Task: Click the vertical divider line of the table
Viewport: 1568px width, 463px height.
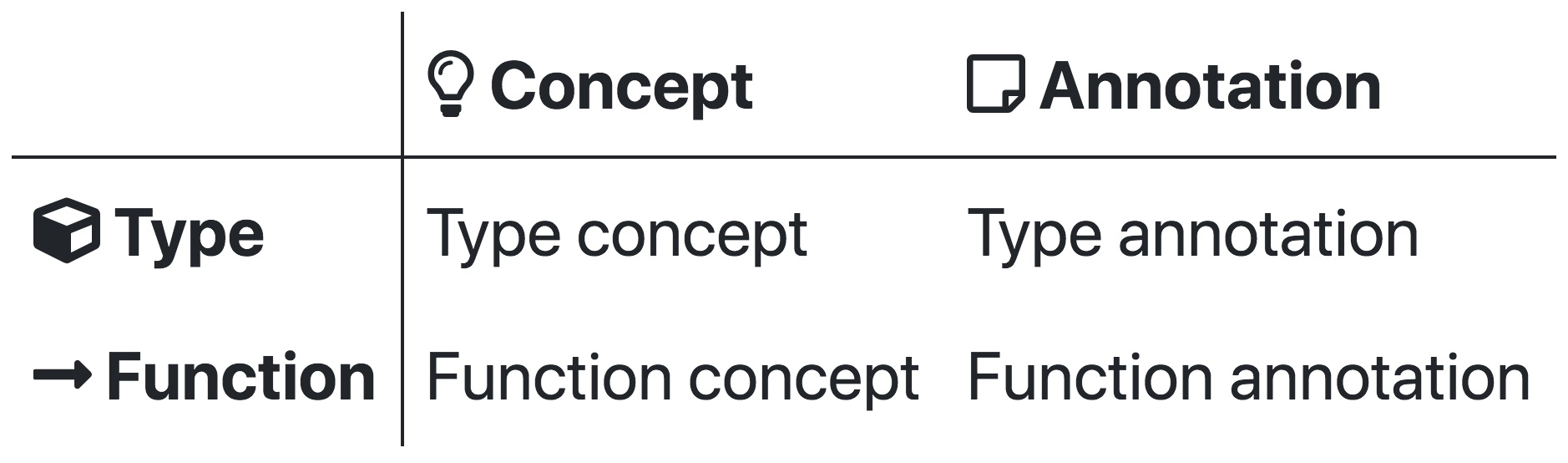Action: [402, 229]
